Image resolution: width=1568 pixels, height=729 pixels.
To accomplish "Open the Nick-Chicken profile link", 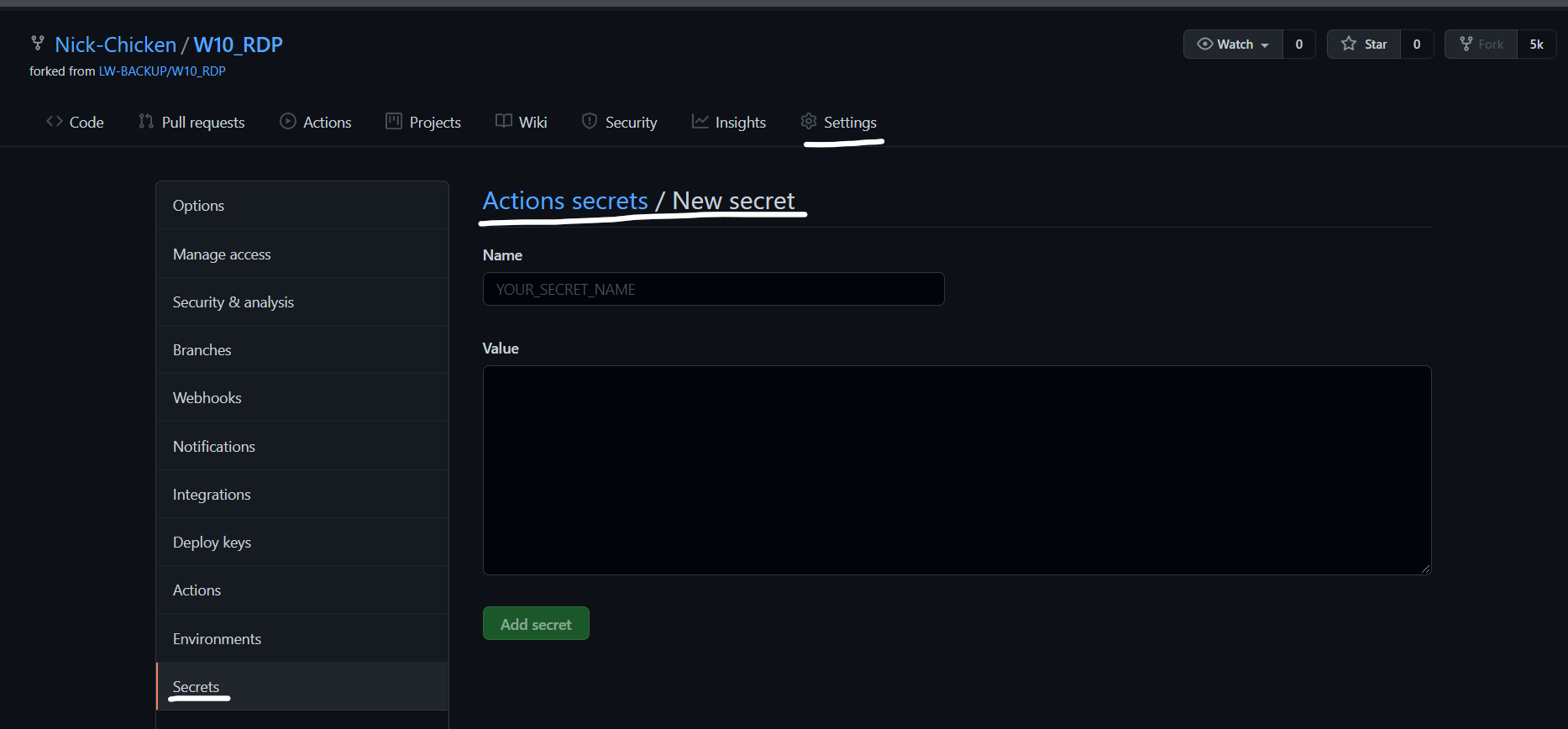I will click(x=116, y=45).
